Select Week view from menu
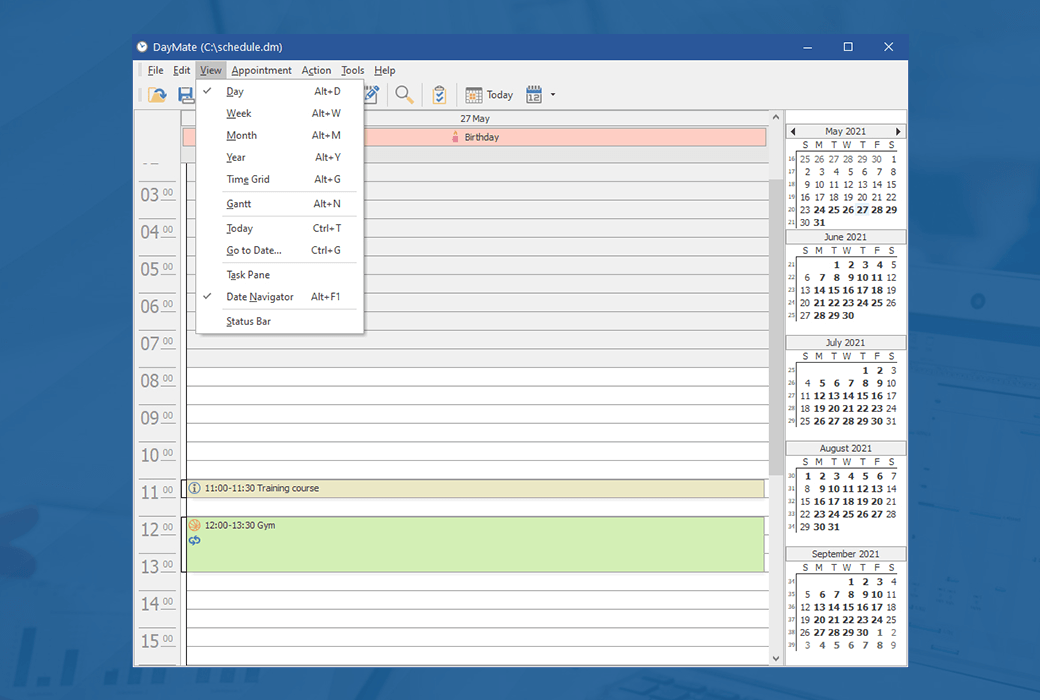 280,113
